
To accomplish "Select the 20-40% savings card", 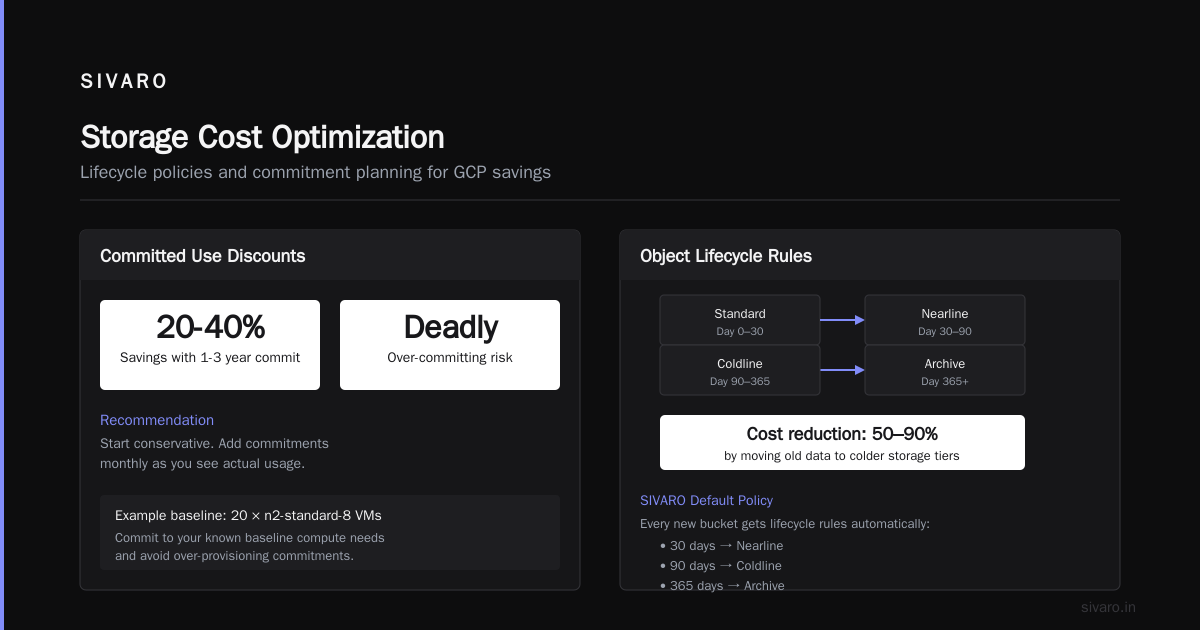I will click(x=210, y=344).
